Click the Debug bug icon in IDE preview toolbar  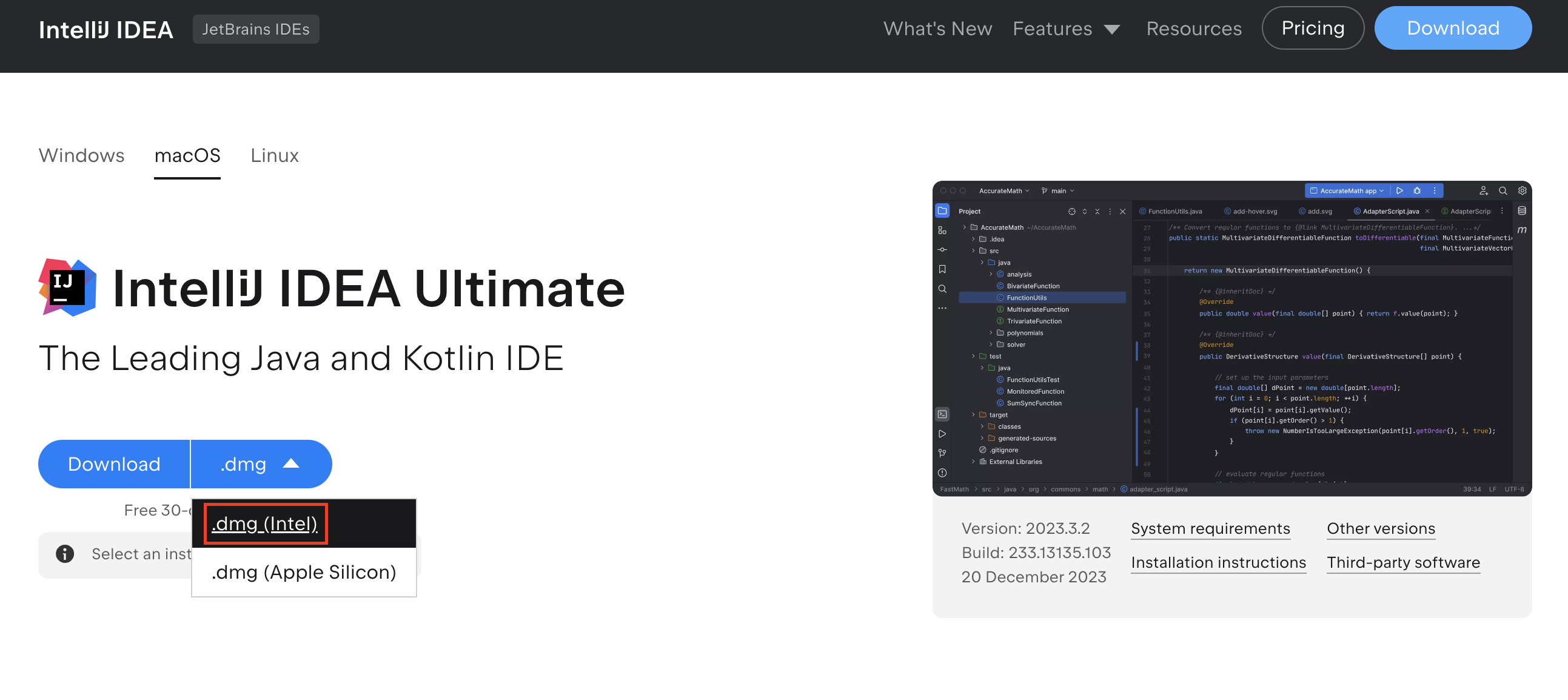pyautogui.click(x=1417, y=190)
